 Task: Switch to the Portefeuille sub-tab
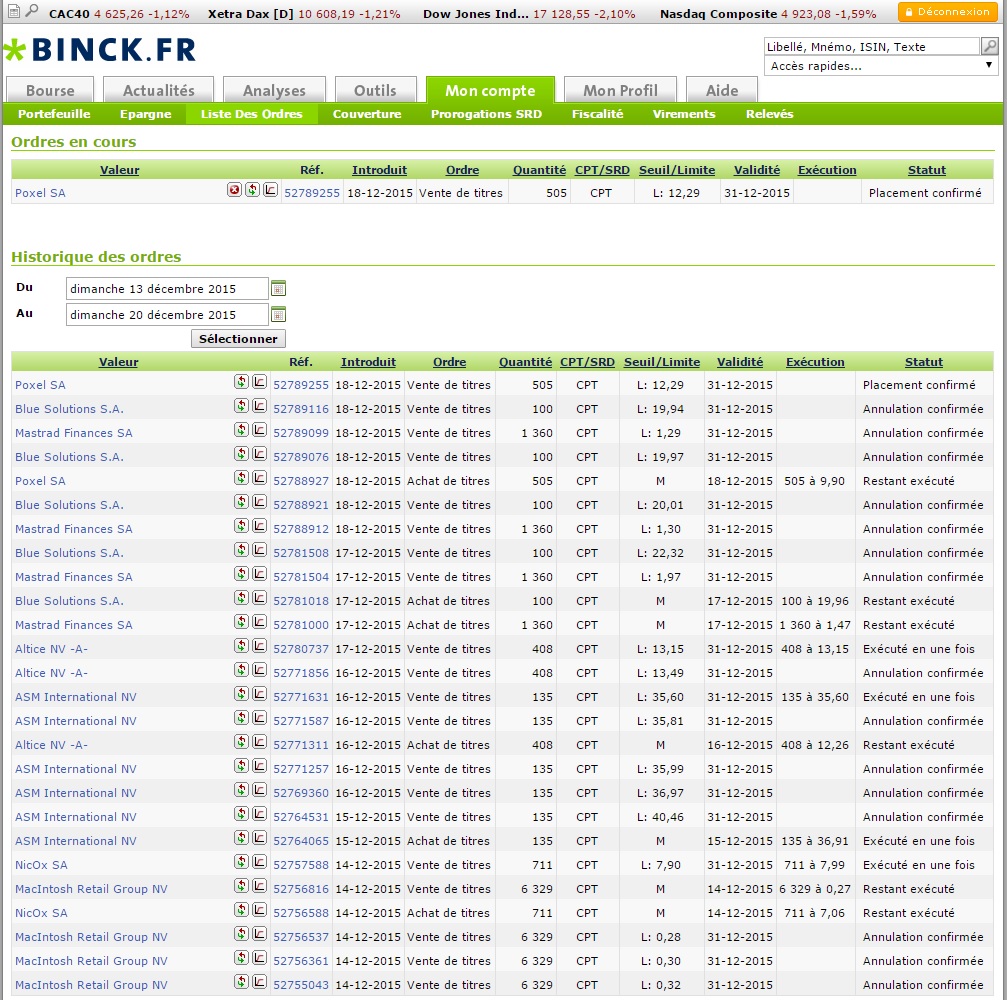click(54, 114)
